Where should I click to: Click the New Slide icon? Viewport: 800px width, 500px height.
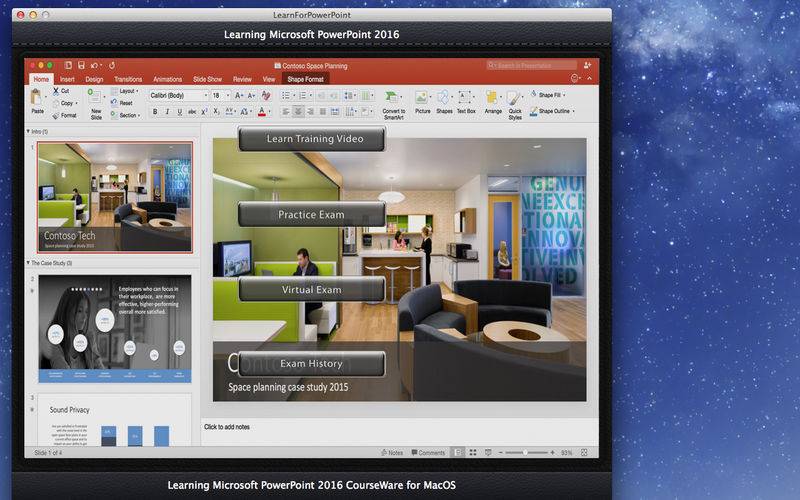94,97
